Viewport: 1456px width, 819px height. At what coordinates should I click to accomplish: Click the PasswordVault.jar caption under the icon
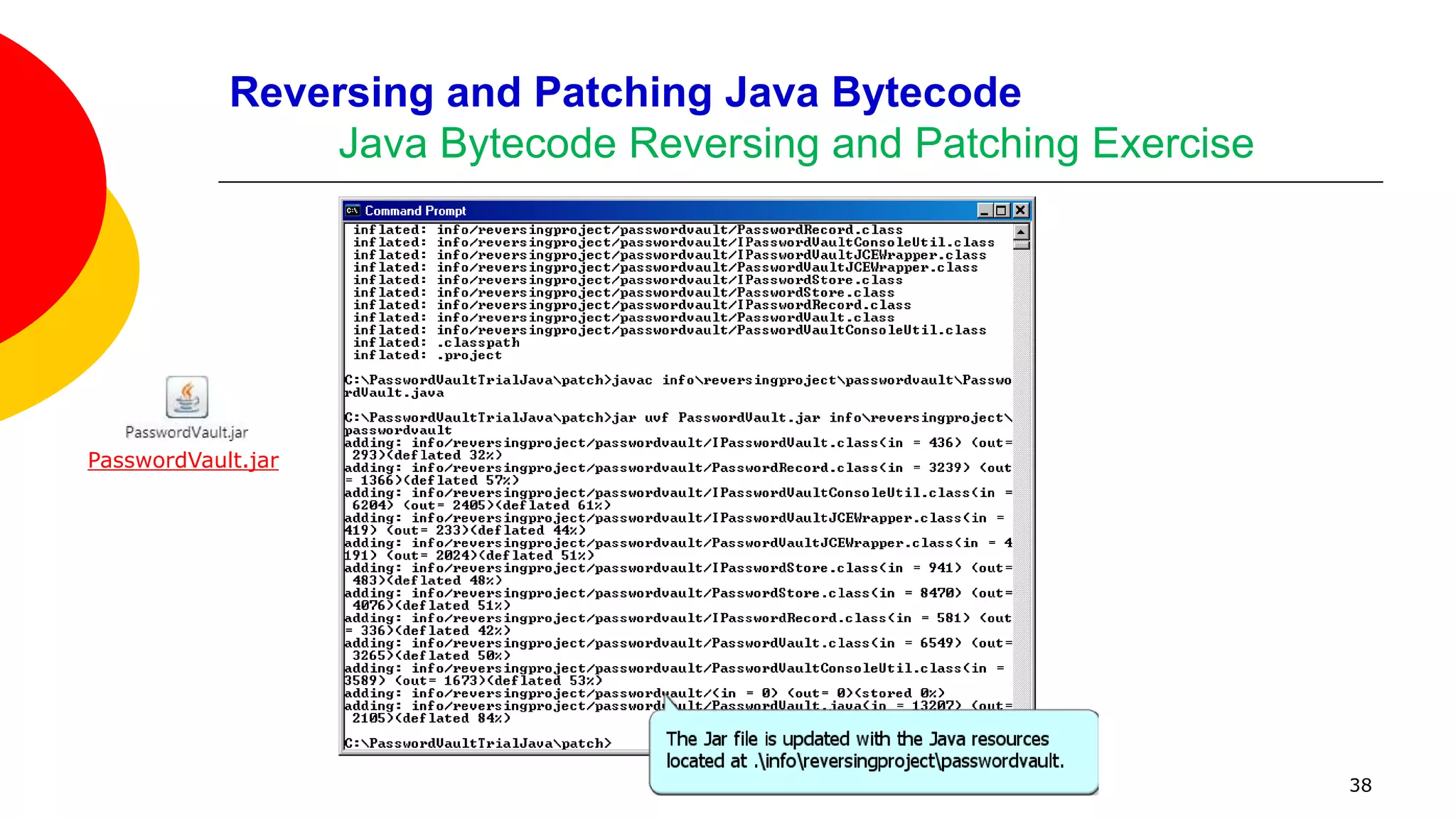(x=187, y=432)
